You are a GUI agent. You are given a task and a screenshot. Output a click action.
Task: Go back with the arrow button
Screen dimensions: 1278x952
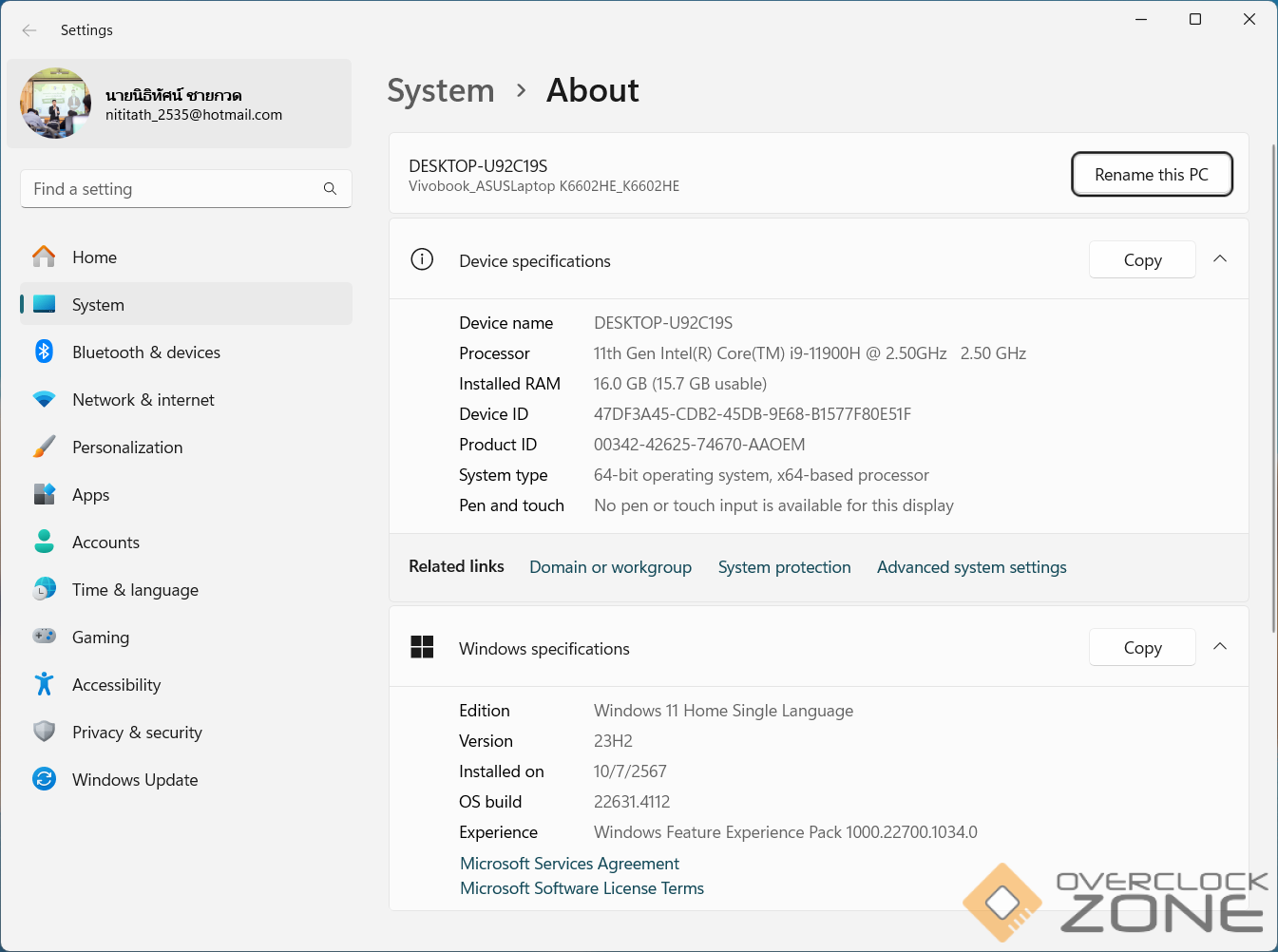(x=29, y=30)
